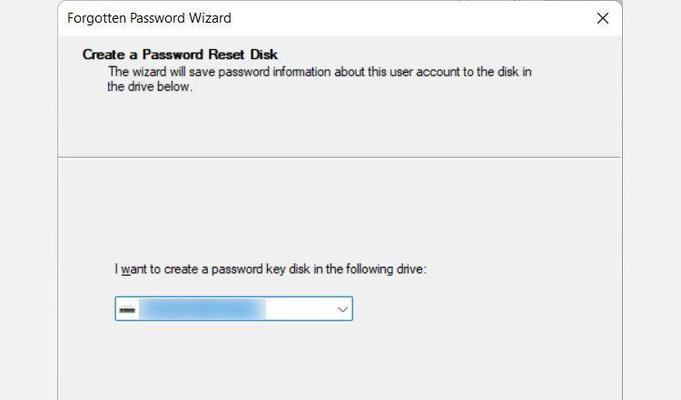The height and width of the screenshot is (400, 681).
Task: Click the empty white area of drive combo box
Action: click(300, 309)
